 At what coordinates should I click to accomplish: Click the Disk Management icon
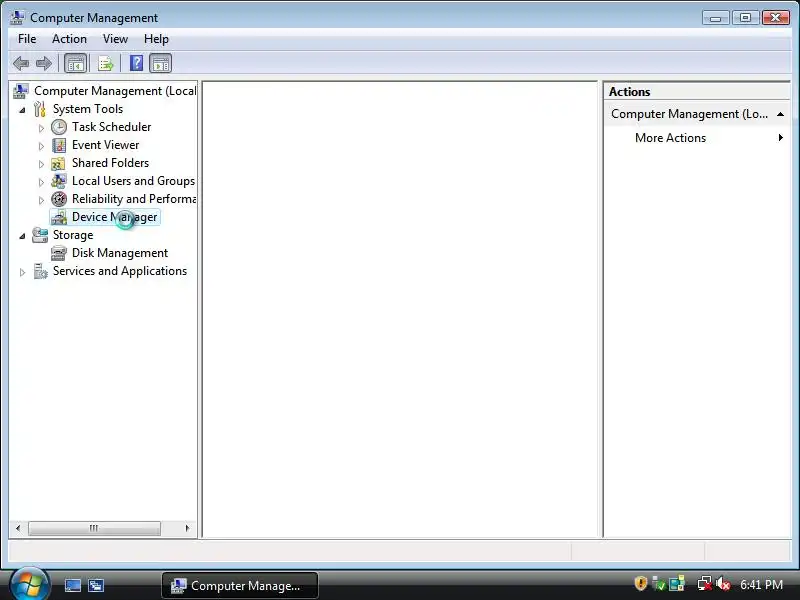coord(59,253)
